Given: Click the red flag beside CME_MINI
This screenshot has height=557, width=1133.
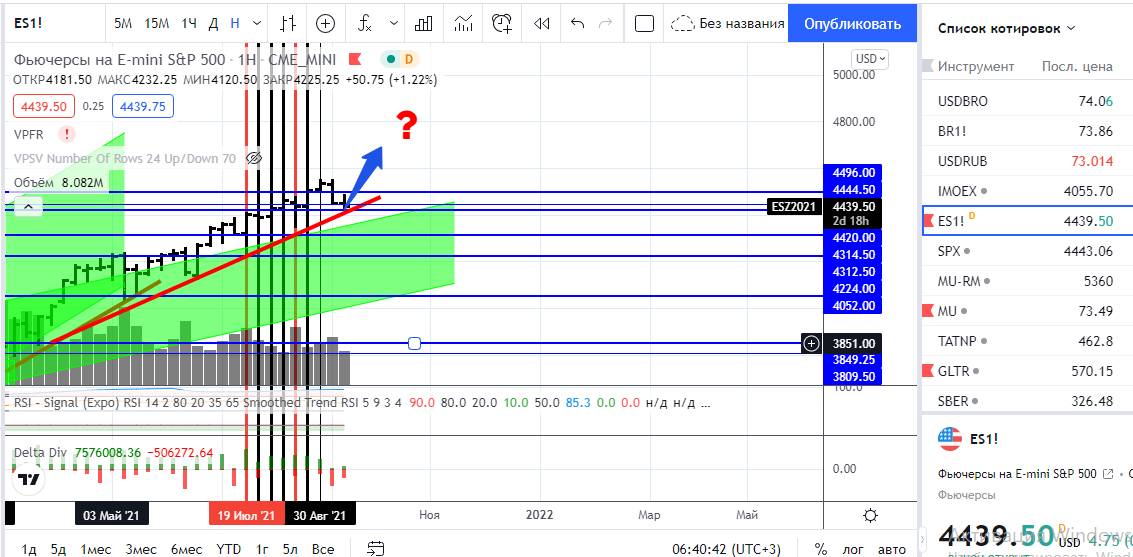Looking at the screenshot, I should (355, 59).
